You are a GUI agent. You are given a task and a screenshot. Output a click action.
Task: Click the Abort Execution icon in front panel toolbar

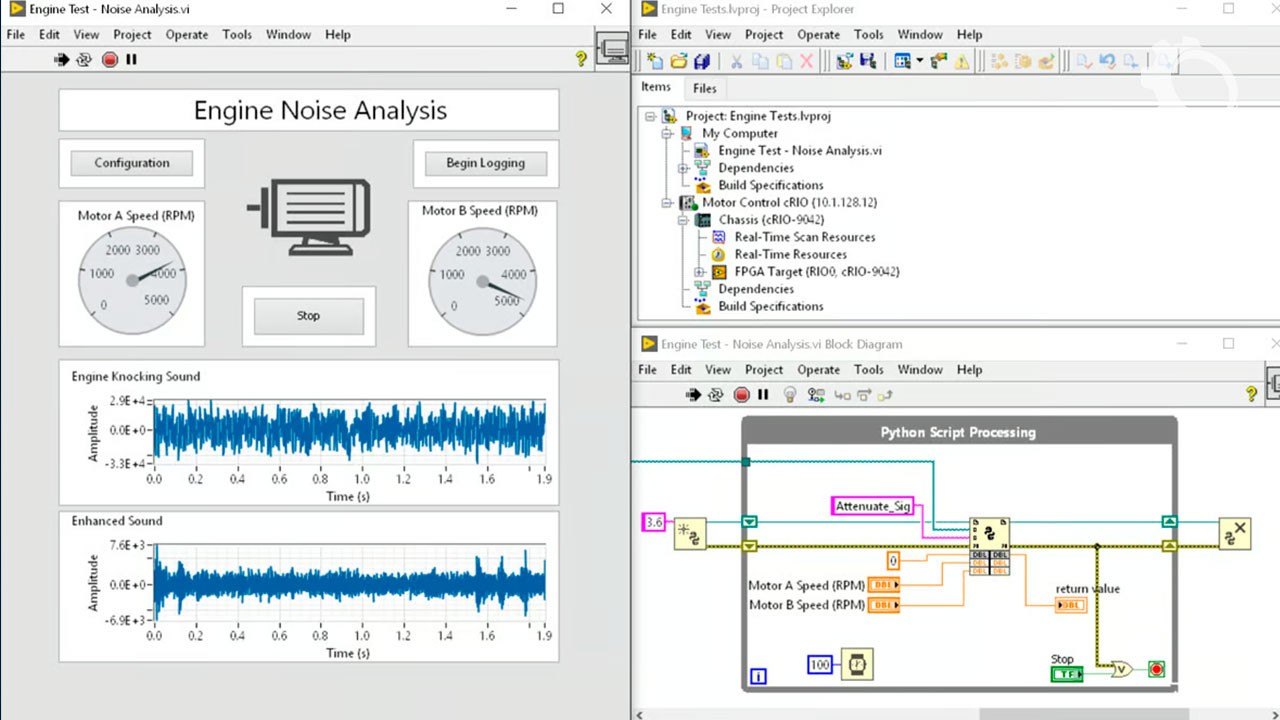pyautogui.click(x=110, y=60)
